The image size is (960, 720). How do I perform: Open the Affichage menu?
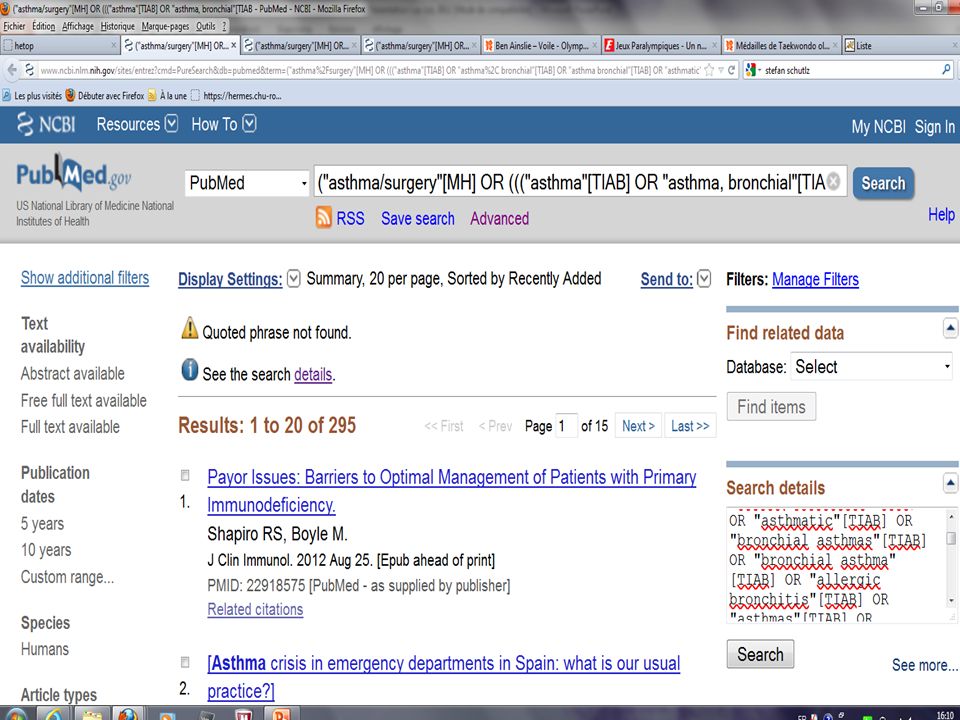pyautogui.click(x=78, y=26)
